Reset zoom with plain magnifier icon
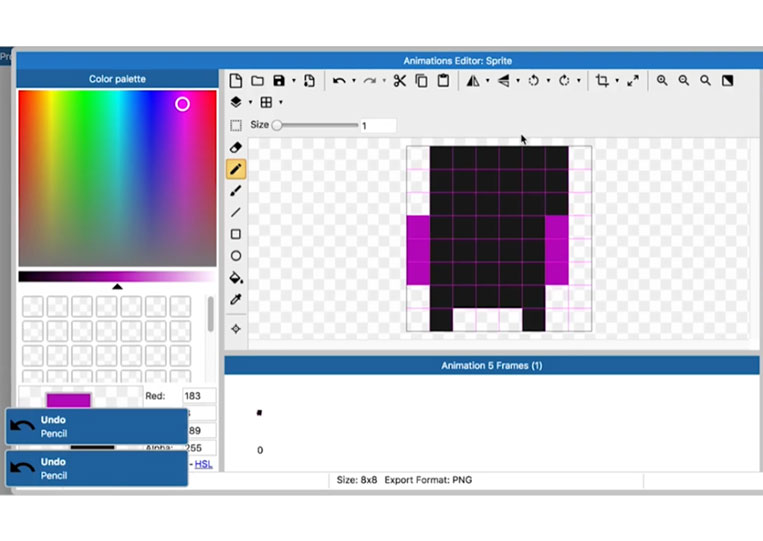Viewport: 763px width, 541px height. tap(705, 81)
